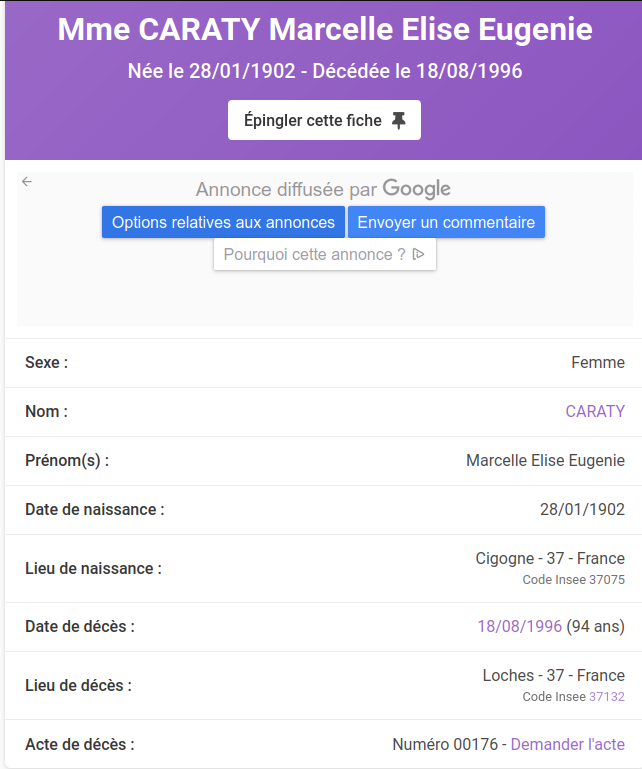The height and width of the screenshot is (769, 642).
Task: Open the CARATY surname link
Action: [x=595, y=411]
